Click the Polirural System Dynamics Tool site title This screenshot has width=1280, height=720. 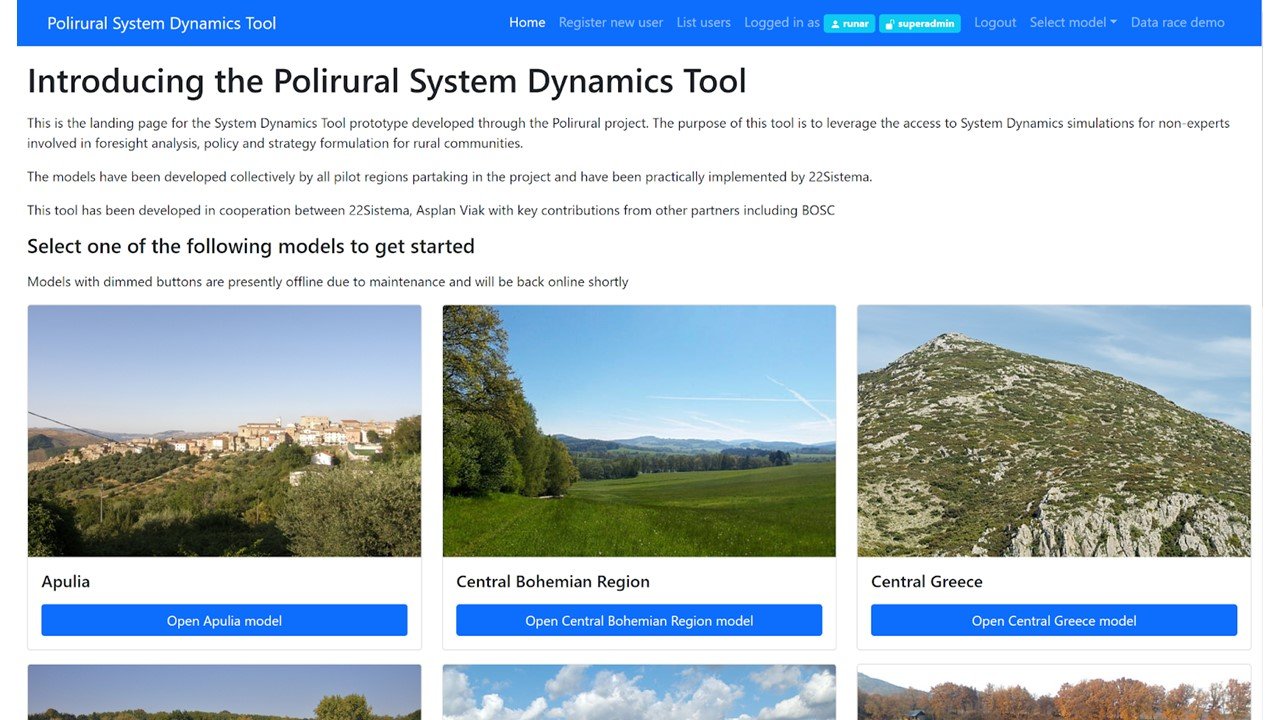162,21
